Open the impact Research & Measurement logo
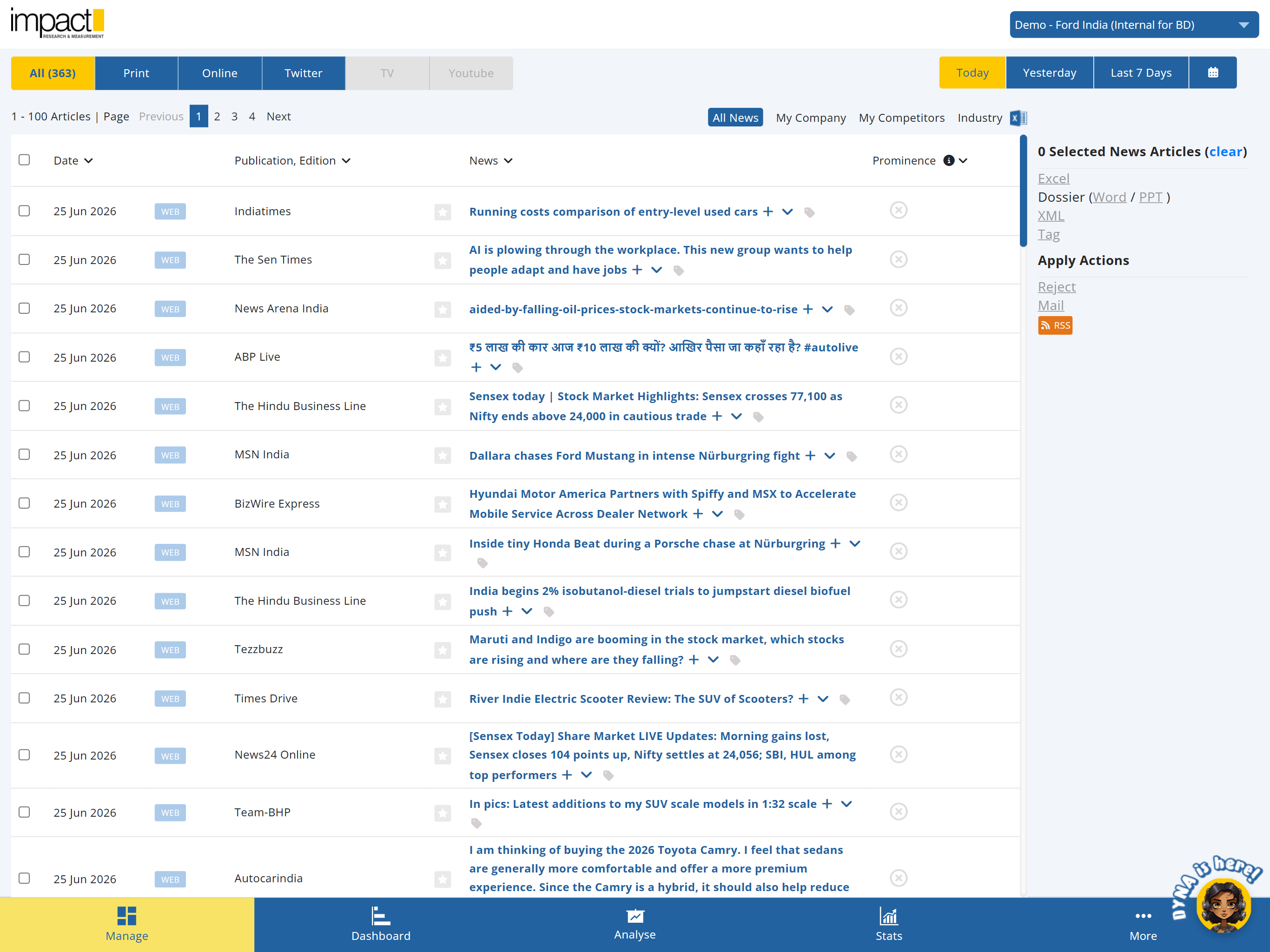 pos(58,24)
